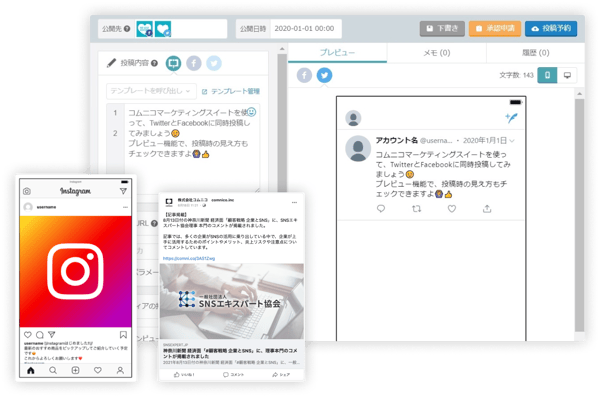
Task: Expand the tweet options chevron after the date
Action: click(512, 141)
